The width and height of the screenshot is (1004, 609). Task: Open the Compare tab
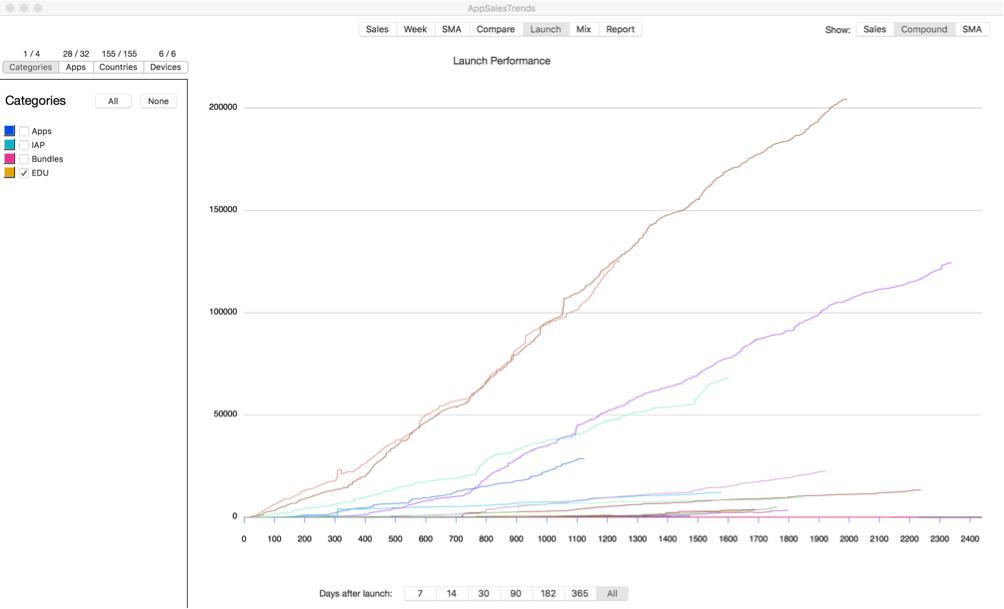coord(496,29)
